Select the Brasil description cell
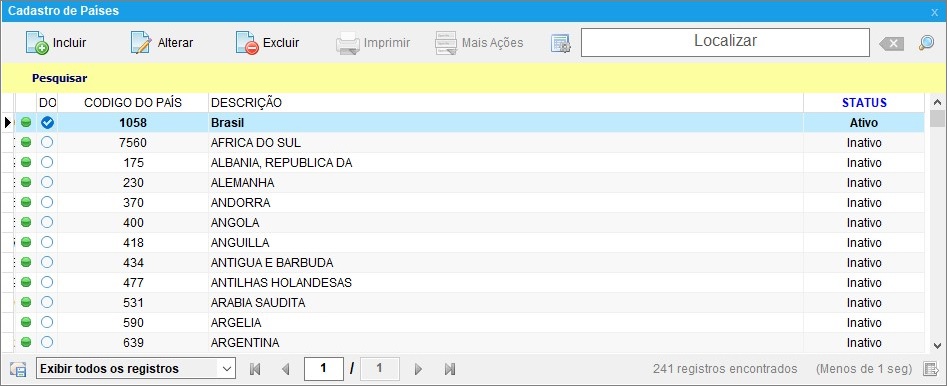The height and width of the screenshot is (386, 947). tap(506, 123)
